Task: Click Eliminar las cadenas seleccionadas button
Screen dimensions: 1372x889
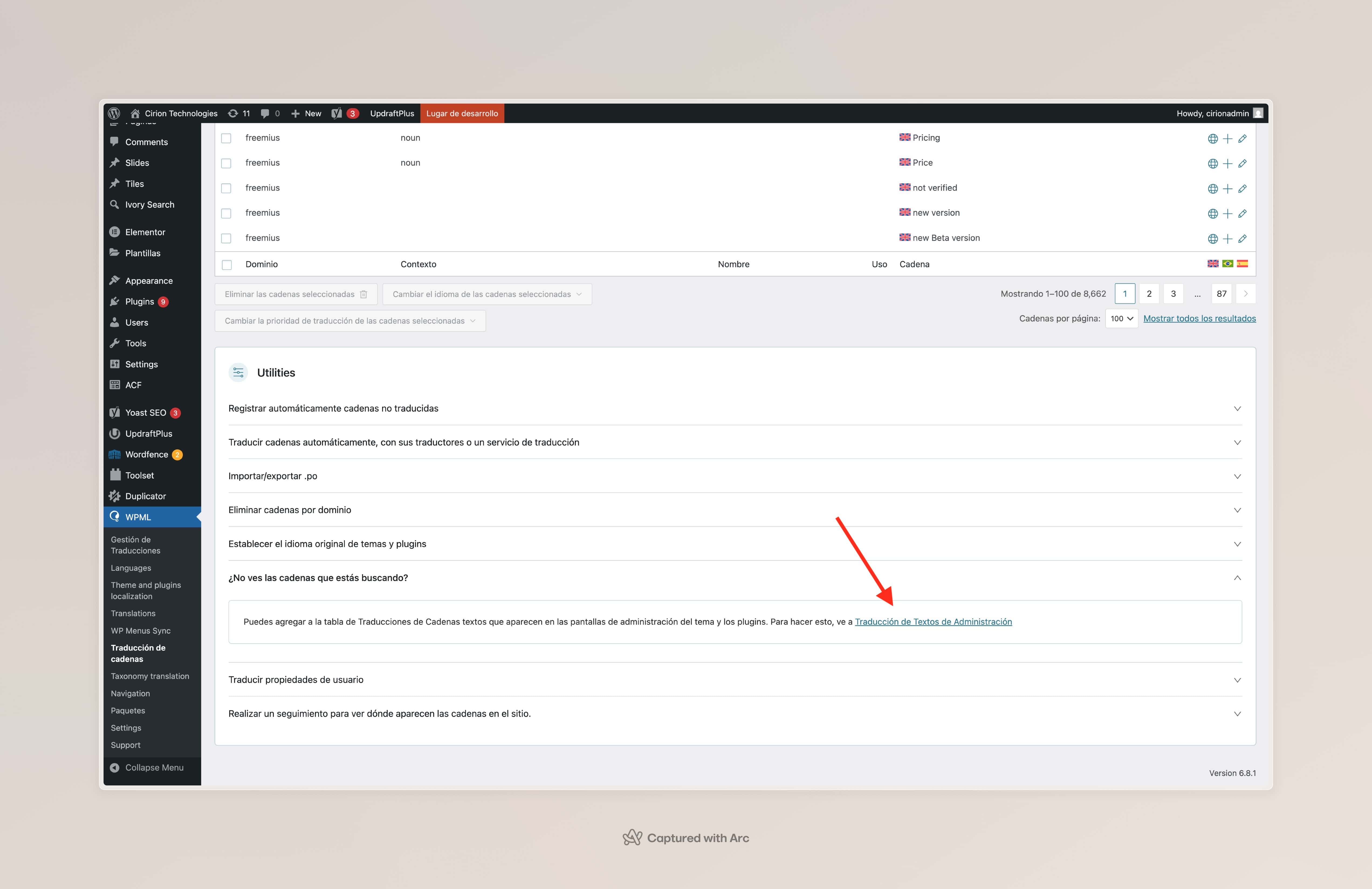Action: (x=296, y=294)
